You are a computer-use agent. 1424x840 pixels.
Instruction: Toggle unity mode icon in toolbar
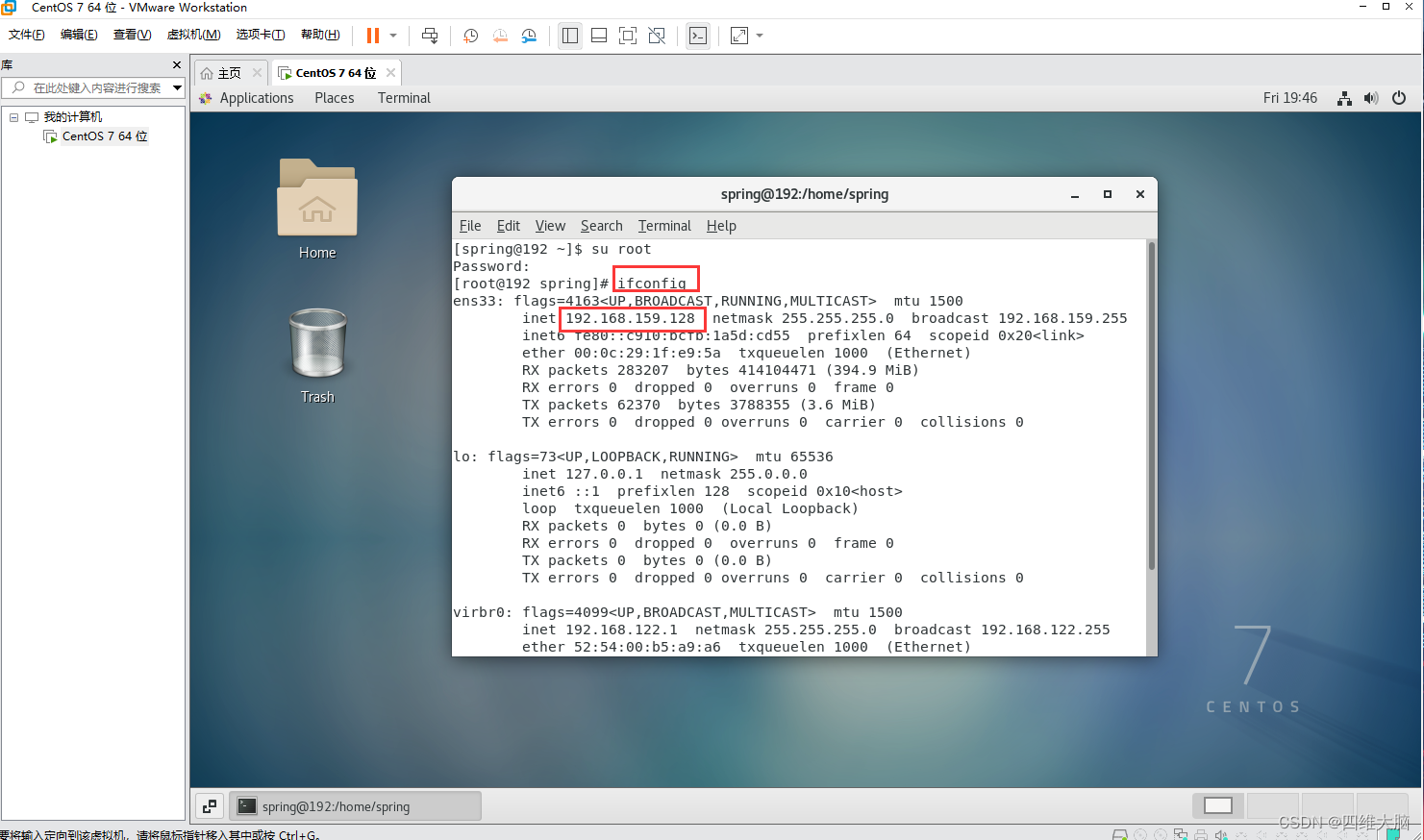point(657,36)
